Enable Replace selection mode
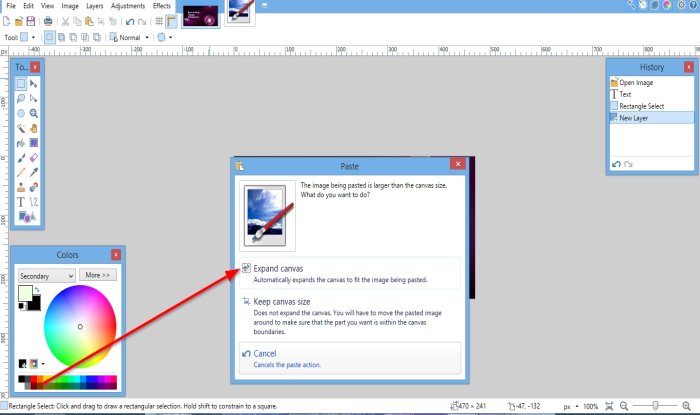The image size is (700, 415). 50,37
